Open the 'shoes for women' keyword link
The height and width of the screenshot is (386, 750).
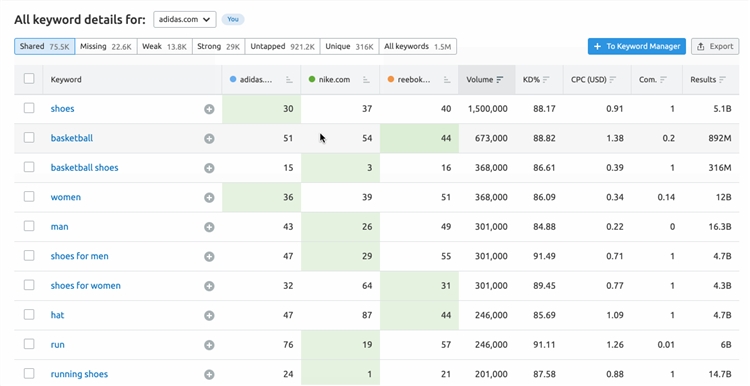[x=86, y=286]
